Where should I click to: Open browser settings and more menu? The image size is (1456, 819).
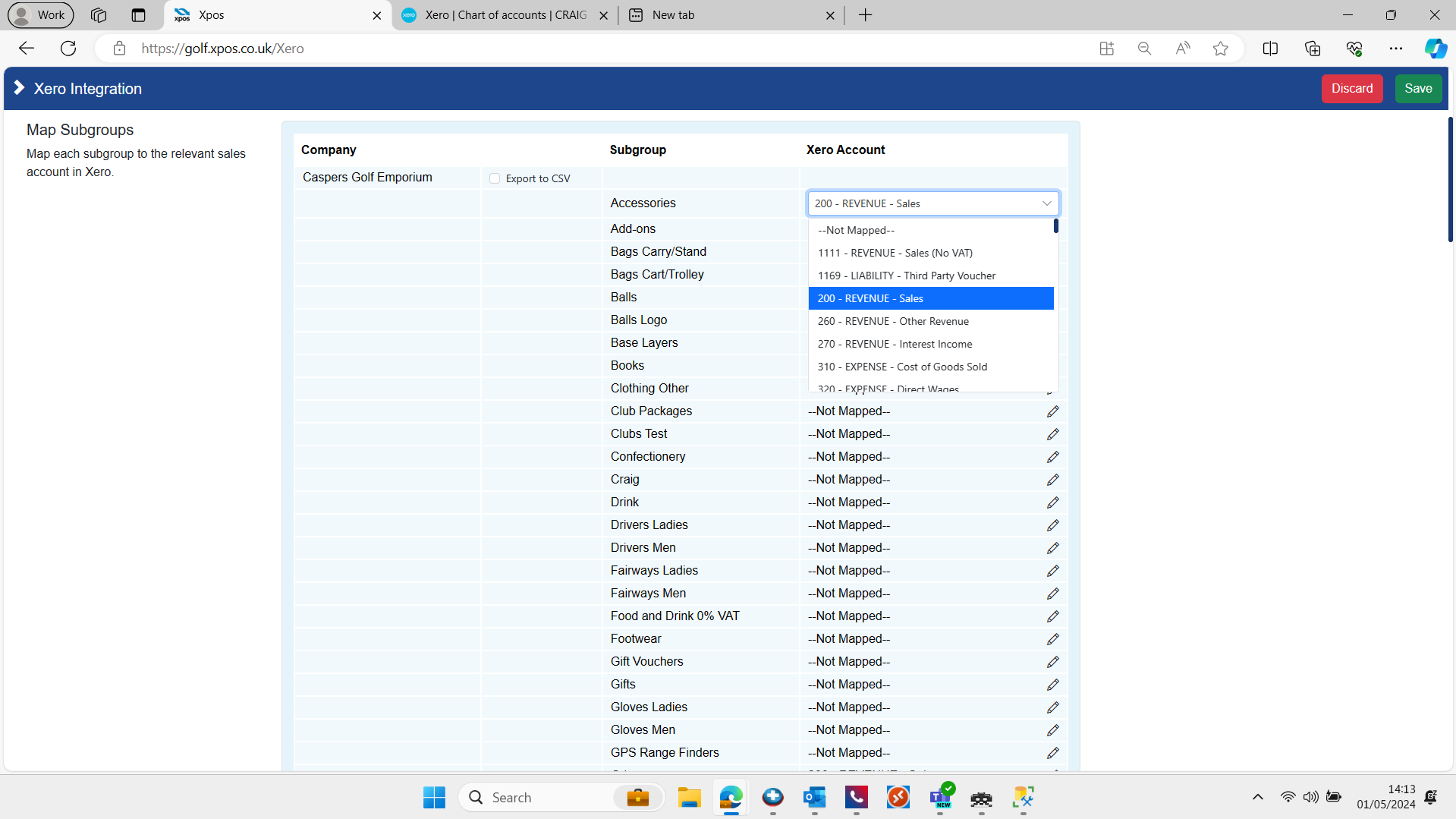click(1396, 49)
